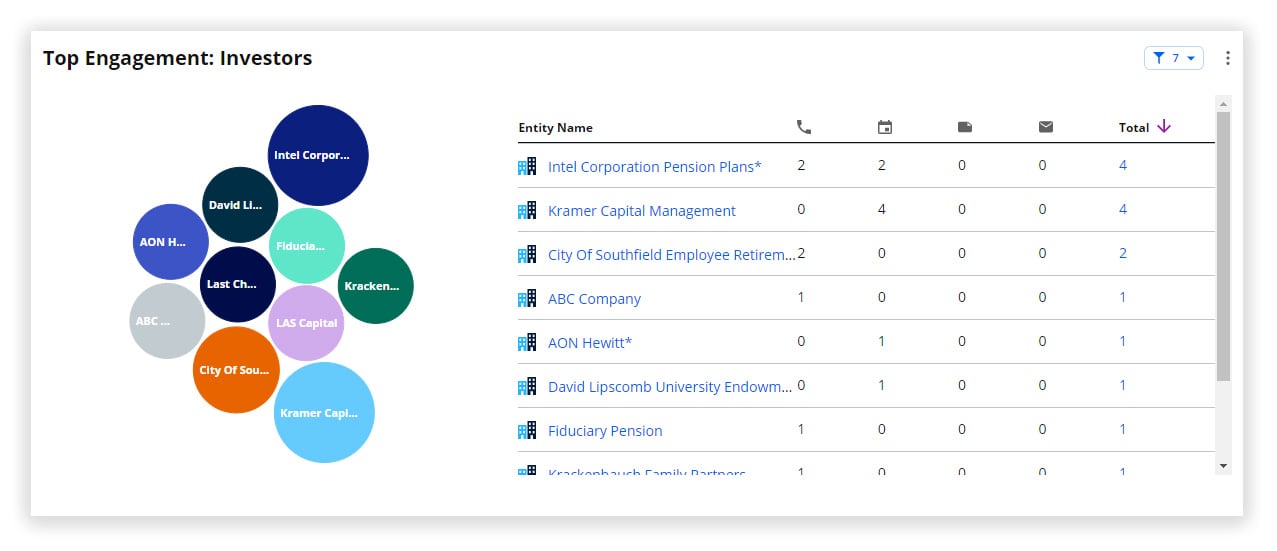This screenshot has width=1277, height=551.
Task: Select the ABC gray bubble
Action: point(167,321)
